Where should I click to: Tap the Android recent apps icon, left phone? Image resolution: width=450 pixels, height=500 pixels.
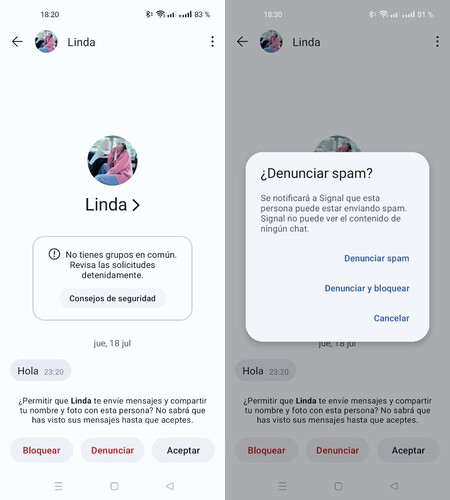click(58, 486)
